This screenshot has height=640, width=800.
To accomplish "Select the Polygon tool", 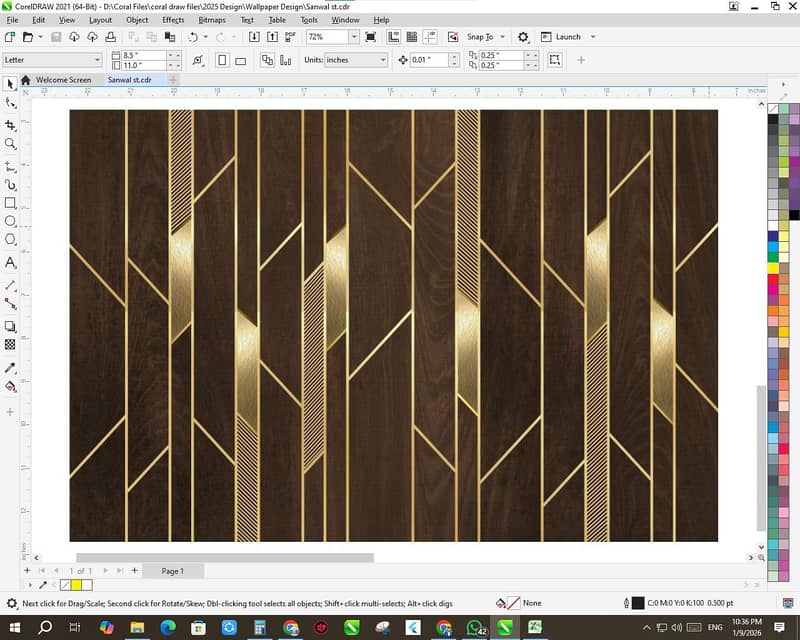I will coord(10,239).
